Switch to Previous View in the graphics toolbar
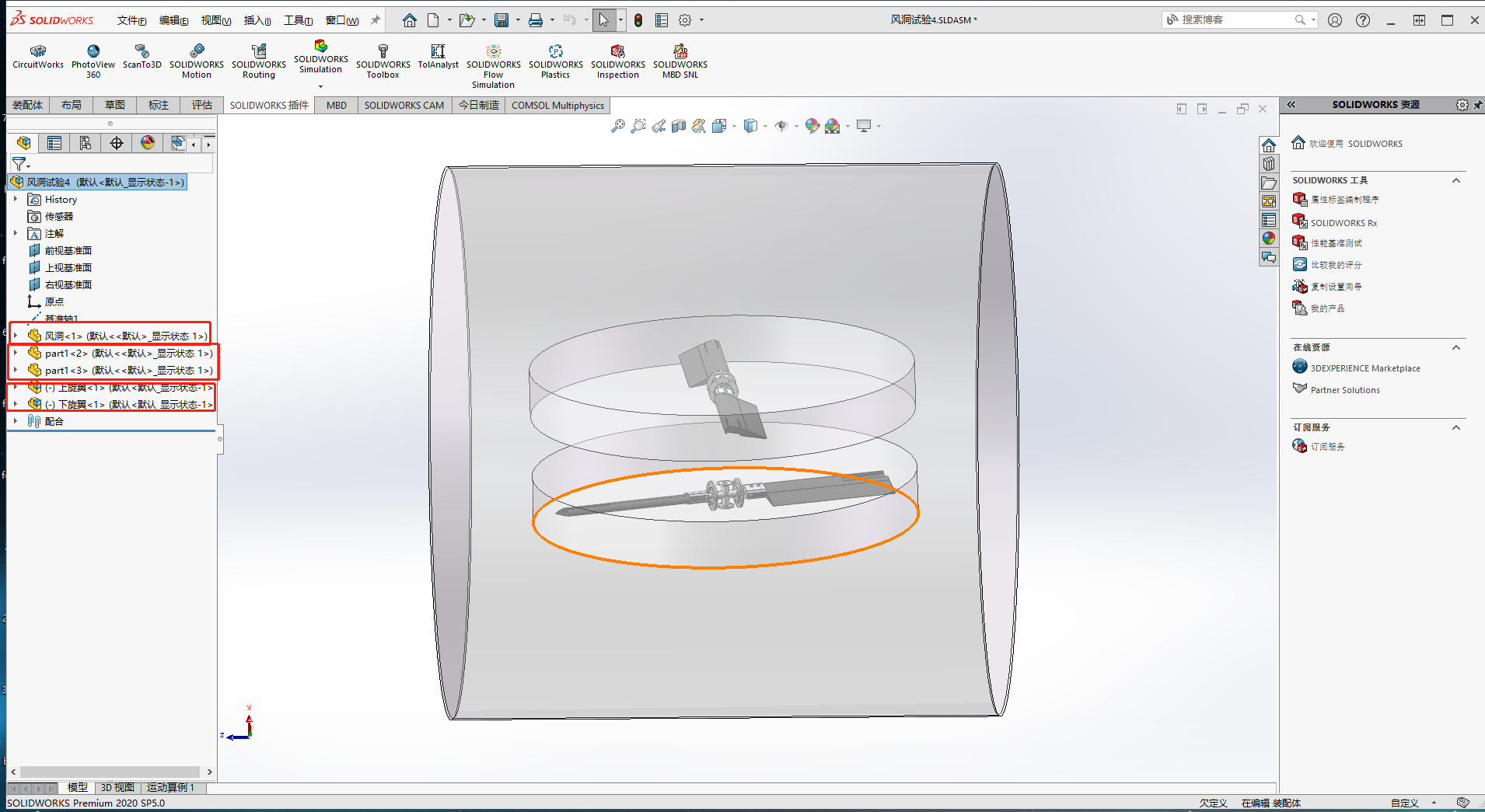The image size is (1485, 812). tap(660, 126)
